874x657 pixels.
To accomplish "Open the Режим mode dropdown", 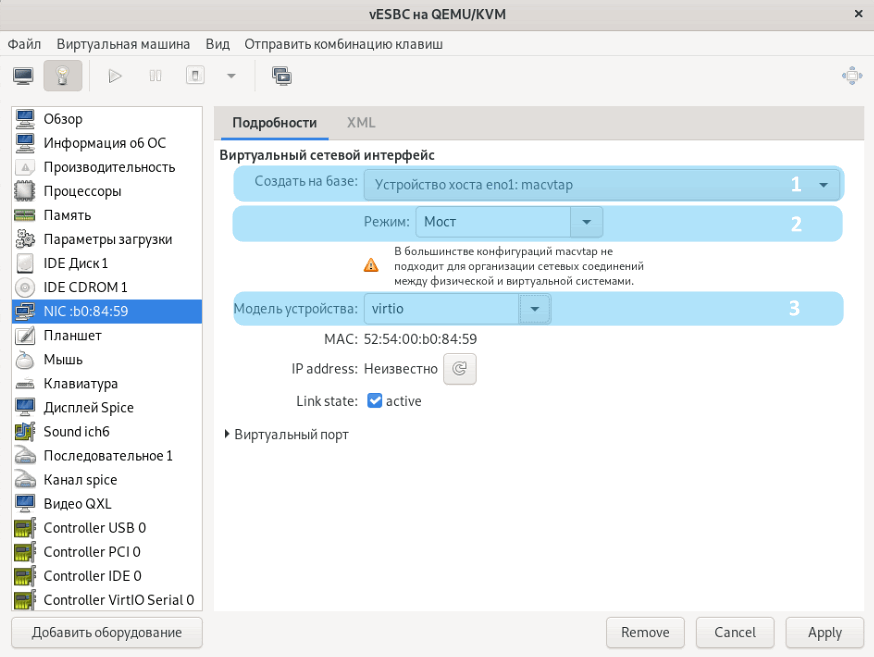I will 586,221.
